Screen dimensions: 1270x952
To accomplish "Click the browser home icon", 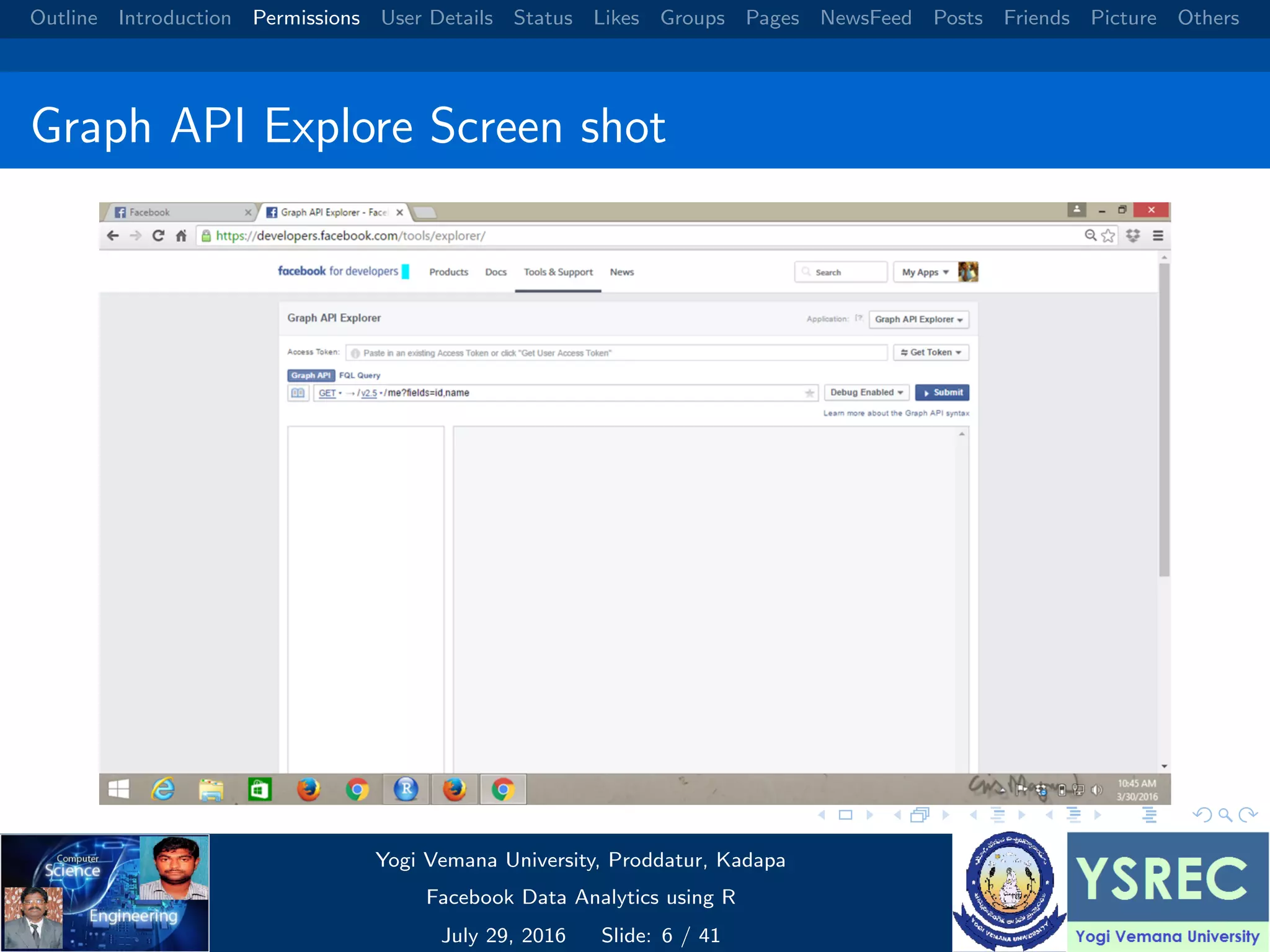I will coord(181,236).
